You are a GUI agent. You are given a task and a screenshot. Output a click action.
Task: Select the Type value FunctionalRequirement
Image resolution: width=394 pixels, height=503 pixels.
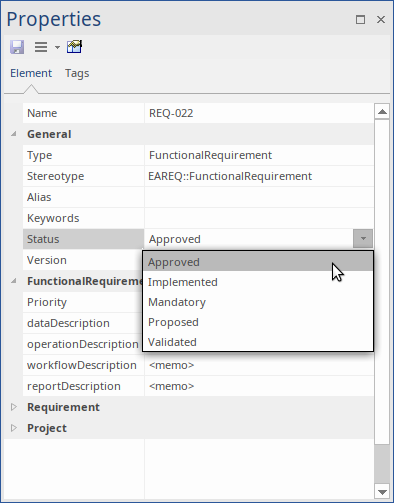coord(210,155)
